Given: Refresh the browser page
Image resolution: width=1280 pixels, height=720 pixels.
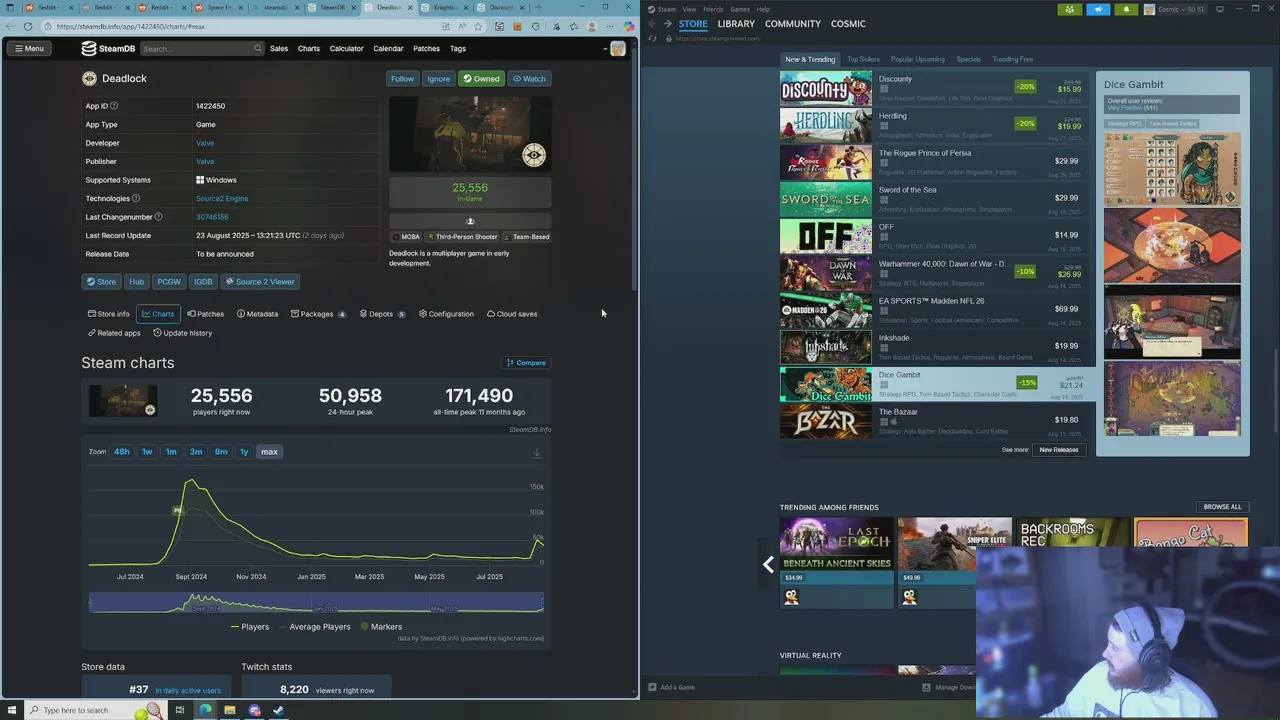Looking at the screenshot, I should (27, 26).
